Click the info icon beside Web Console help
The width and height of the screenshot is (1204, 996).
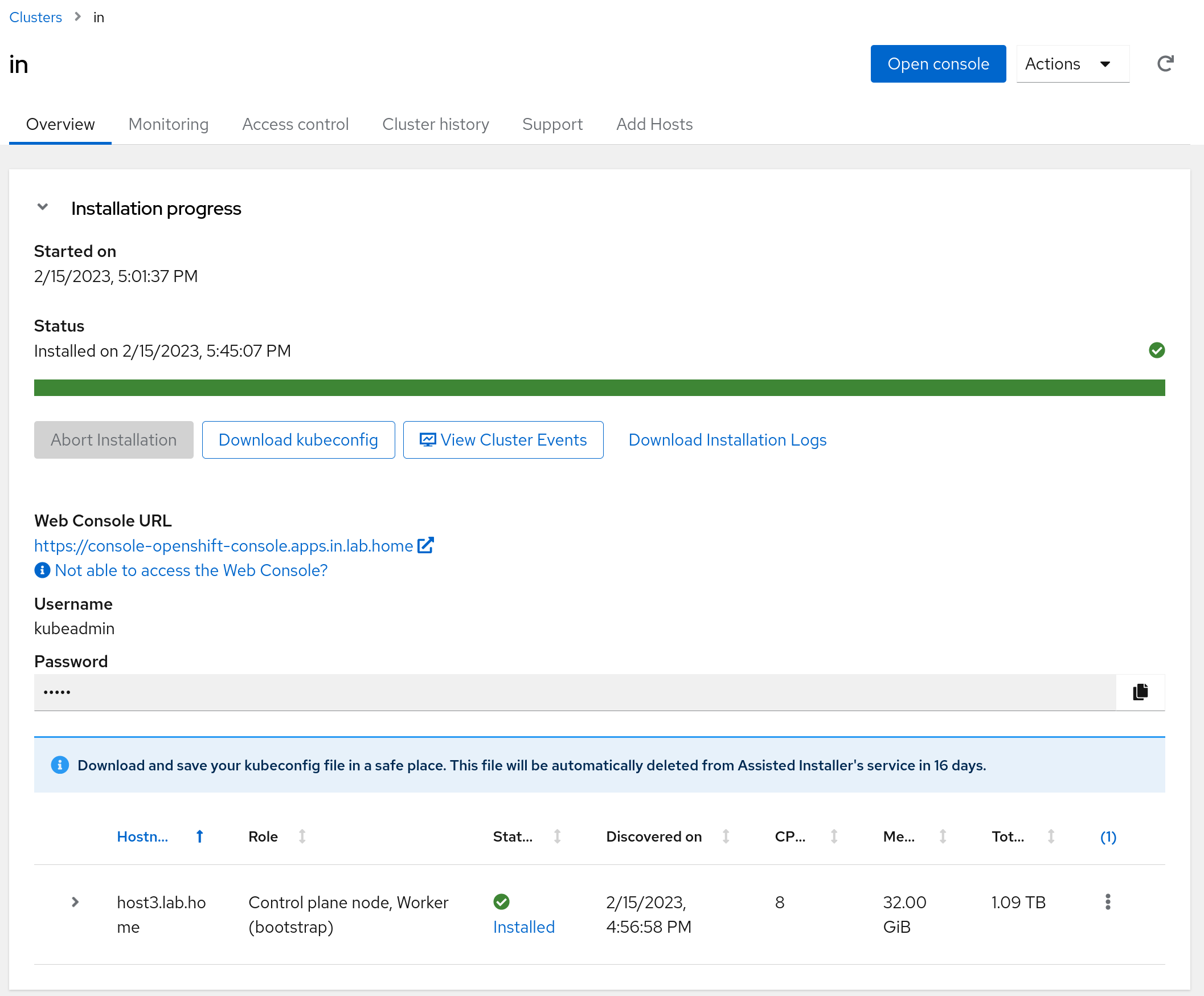42,570
